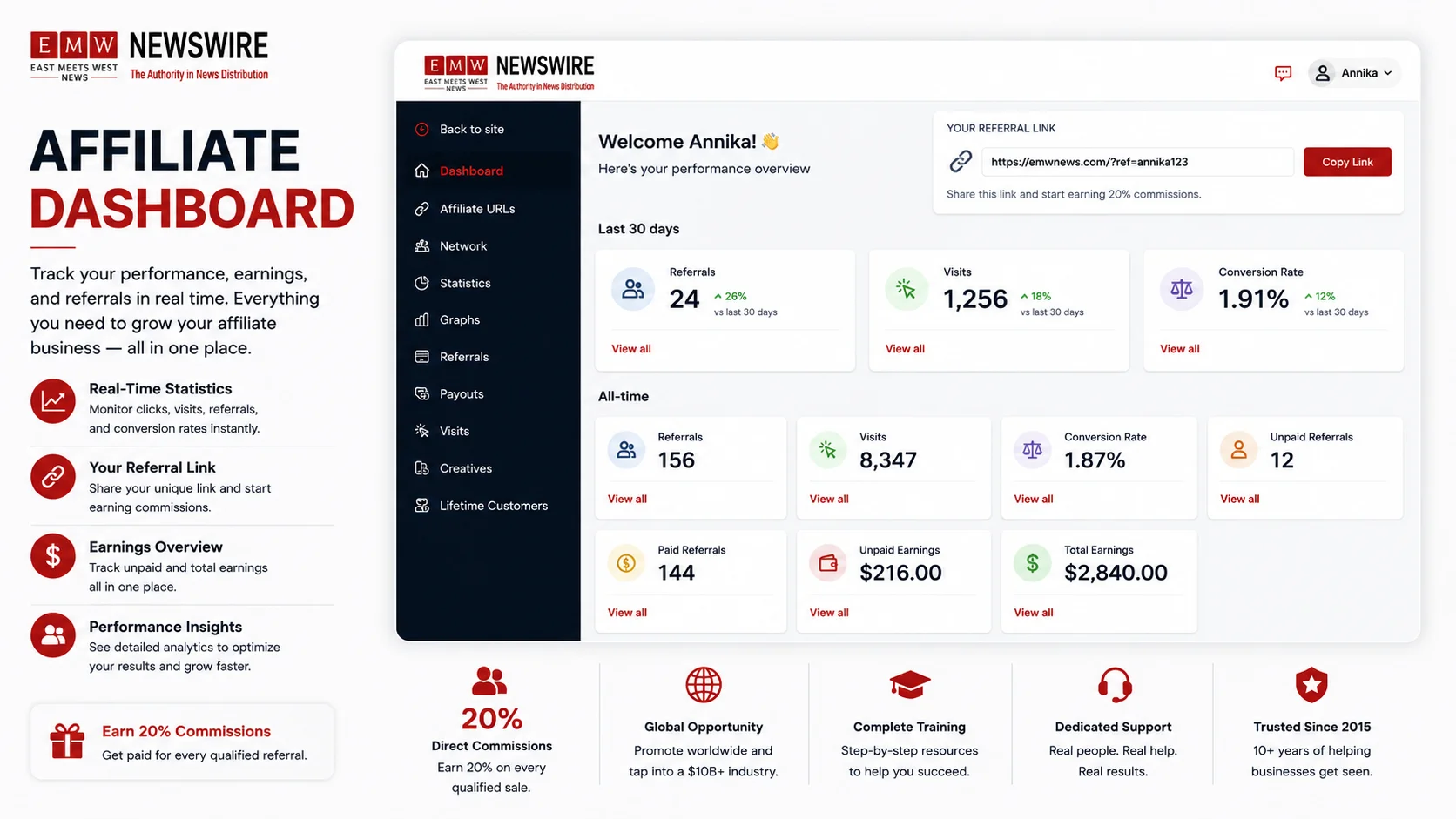This screenshot has height=819, width=1456.
Task: Open the chat message icon in header
Action: (x=1283, y=73)
